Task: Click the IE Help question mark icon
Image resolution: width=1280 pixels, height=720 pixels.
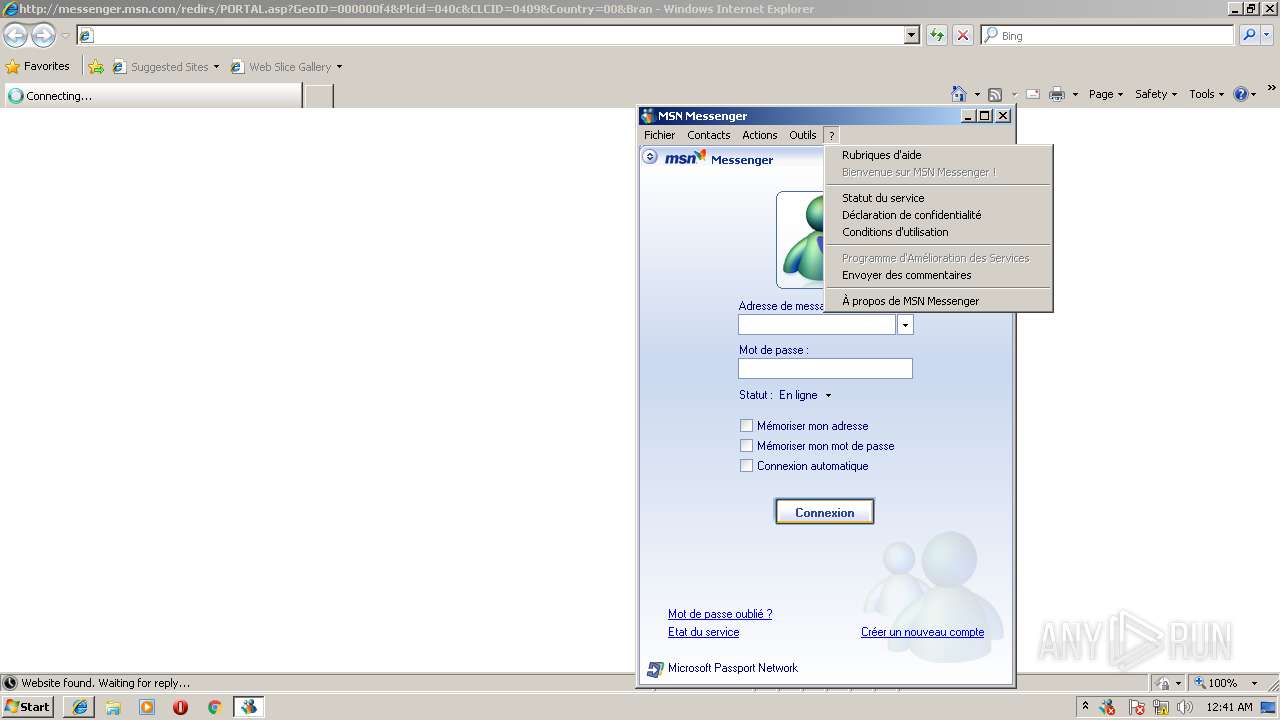Action: click(1241, 94)
